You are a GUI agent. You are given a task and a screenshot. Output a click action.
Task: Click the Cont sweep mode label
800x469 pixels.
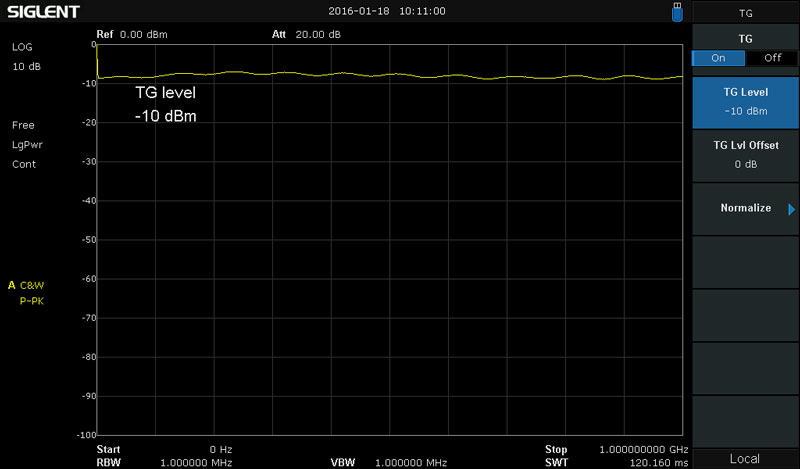pos(24,164)
